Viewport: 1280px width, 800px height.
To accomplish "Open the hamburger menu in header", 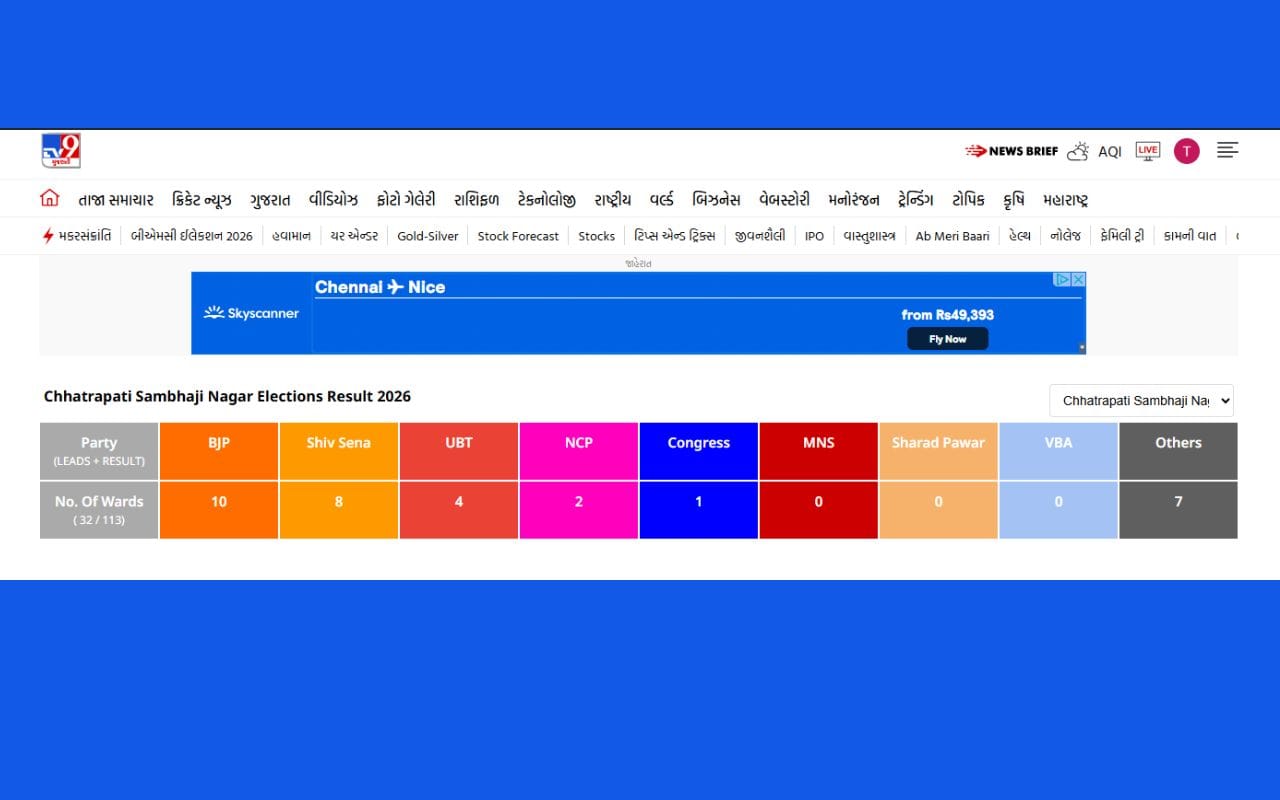I will [x=1227, y=150].
